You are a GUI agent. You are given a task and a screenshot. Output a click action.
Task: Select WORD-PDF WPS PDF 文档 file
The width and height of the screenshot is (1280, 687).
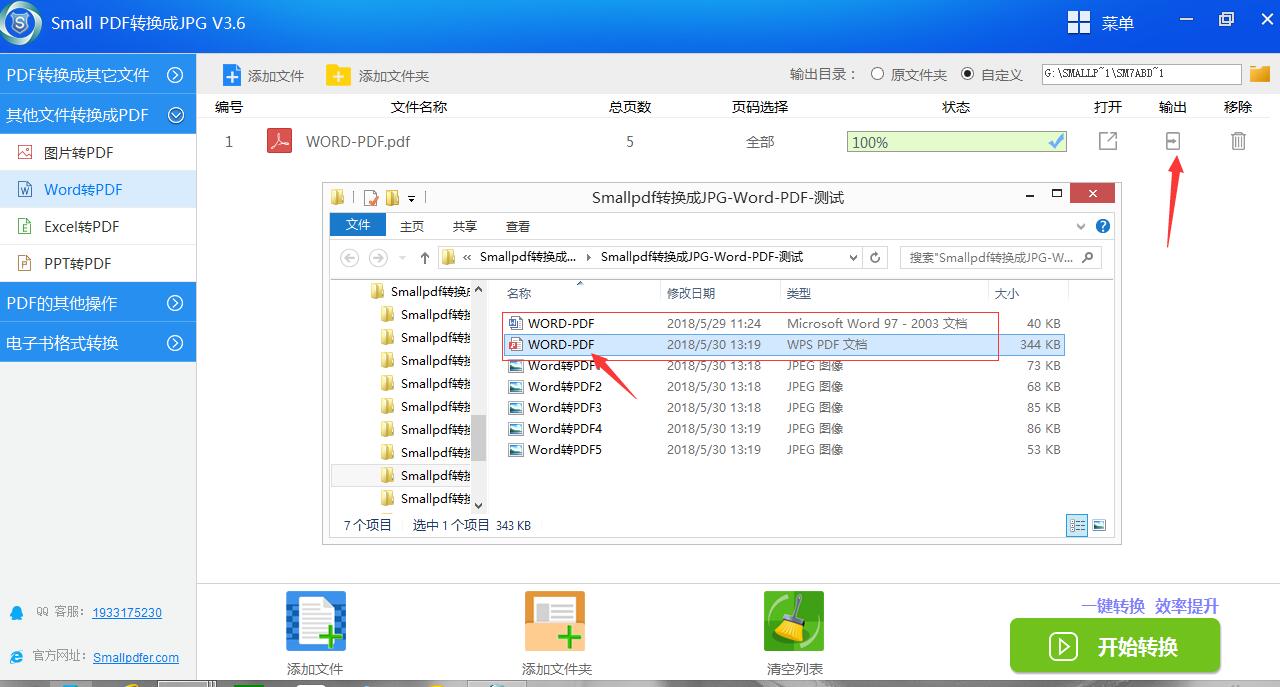coord(783,345)
